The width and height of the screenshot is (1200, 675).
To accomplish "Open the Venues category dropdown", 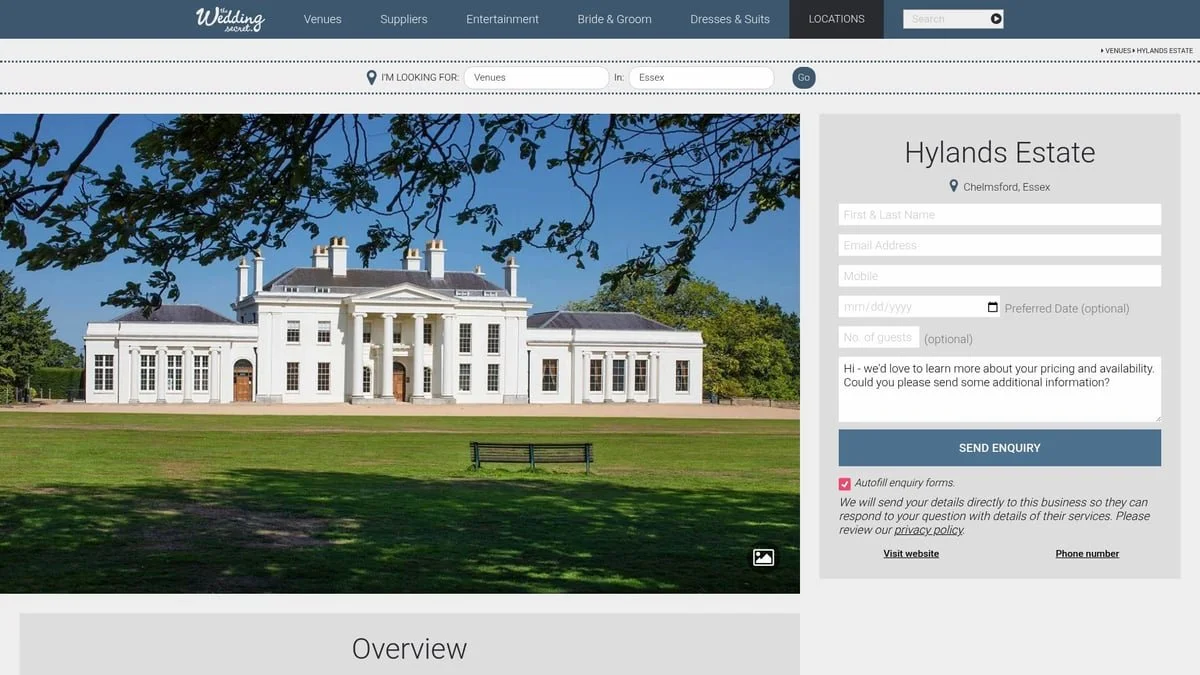I will 536,77.
